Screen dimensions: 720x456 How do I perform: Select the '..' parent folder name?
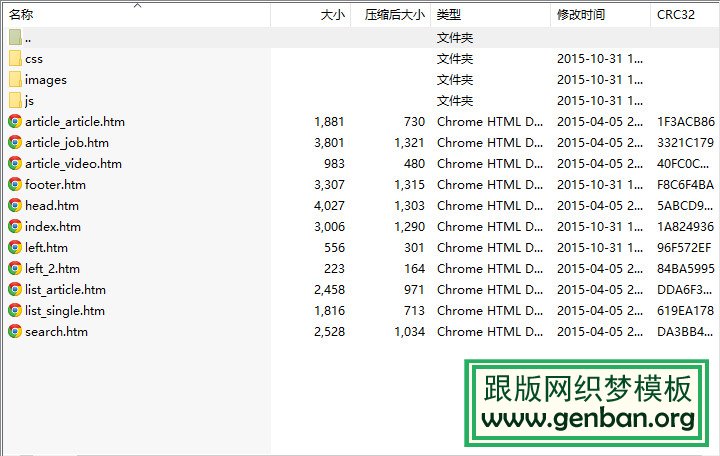tap(28, 39)
